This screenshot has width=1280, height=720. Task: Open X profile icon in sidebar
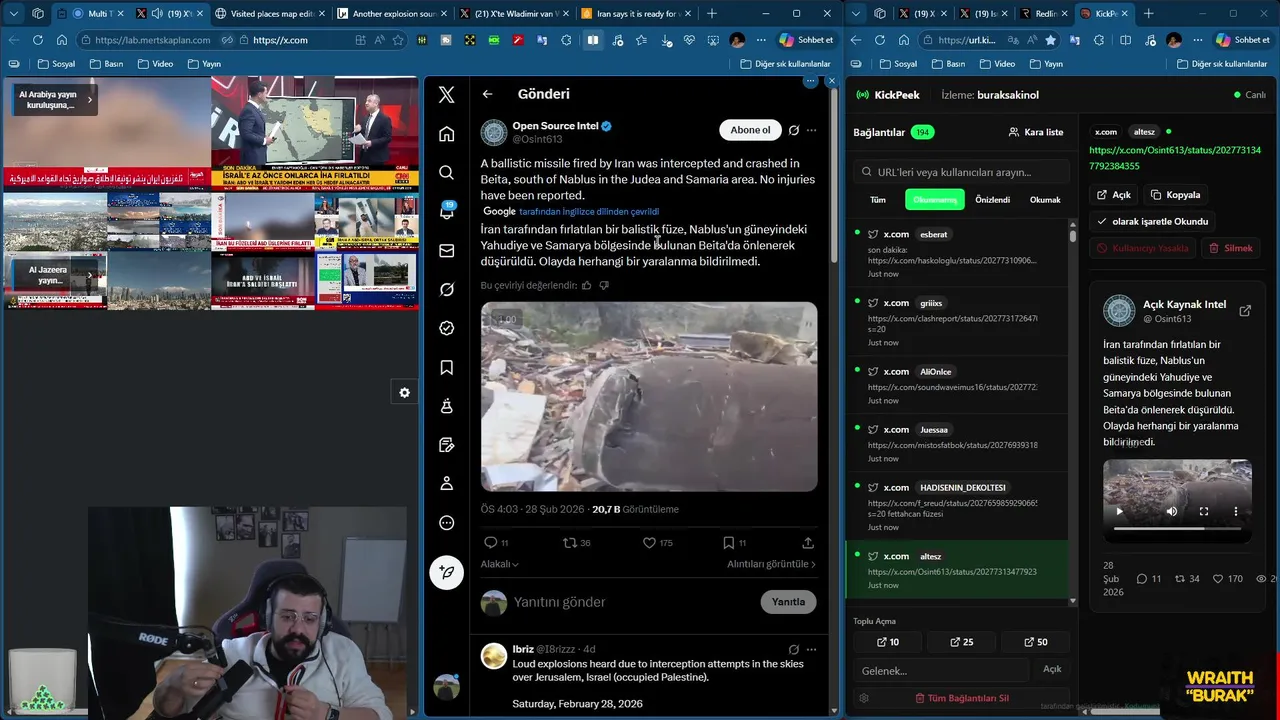[447, 483]
